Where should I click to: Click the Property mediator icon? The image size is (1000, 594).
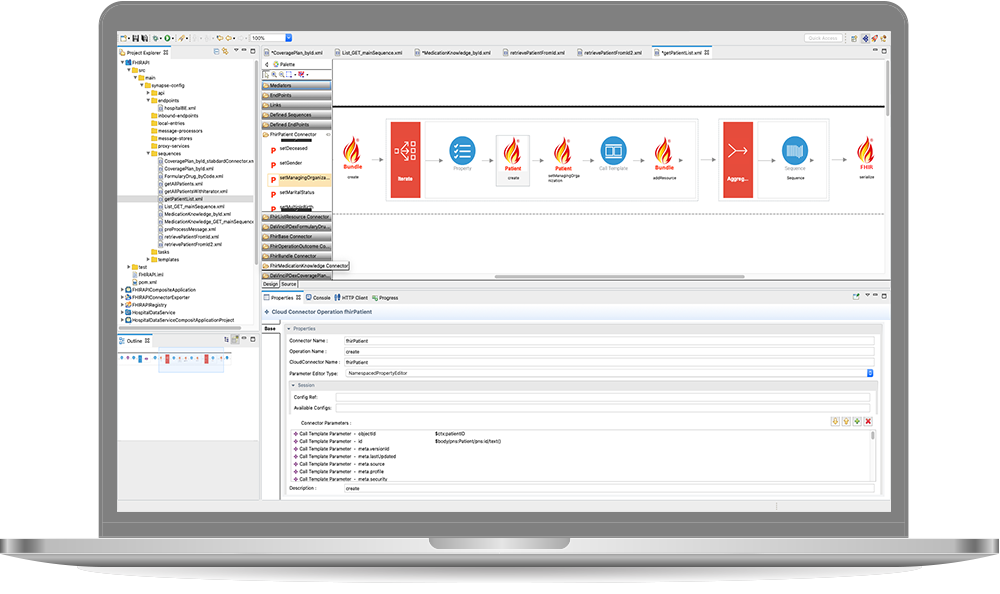click(x=462, y=151)
